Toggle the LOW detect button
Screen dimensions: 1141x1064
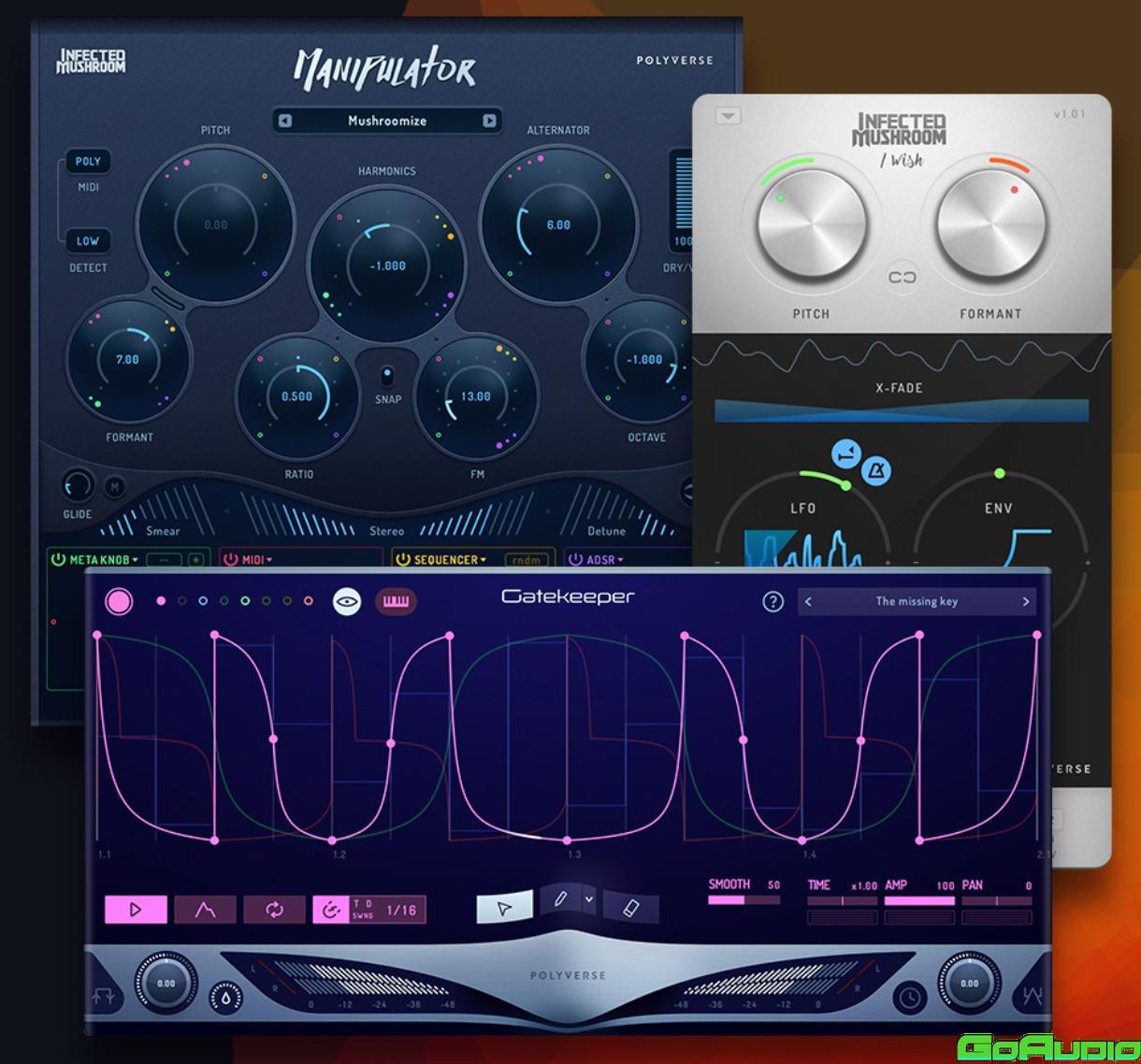(x=88, y=240)
